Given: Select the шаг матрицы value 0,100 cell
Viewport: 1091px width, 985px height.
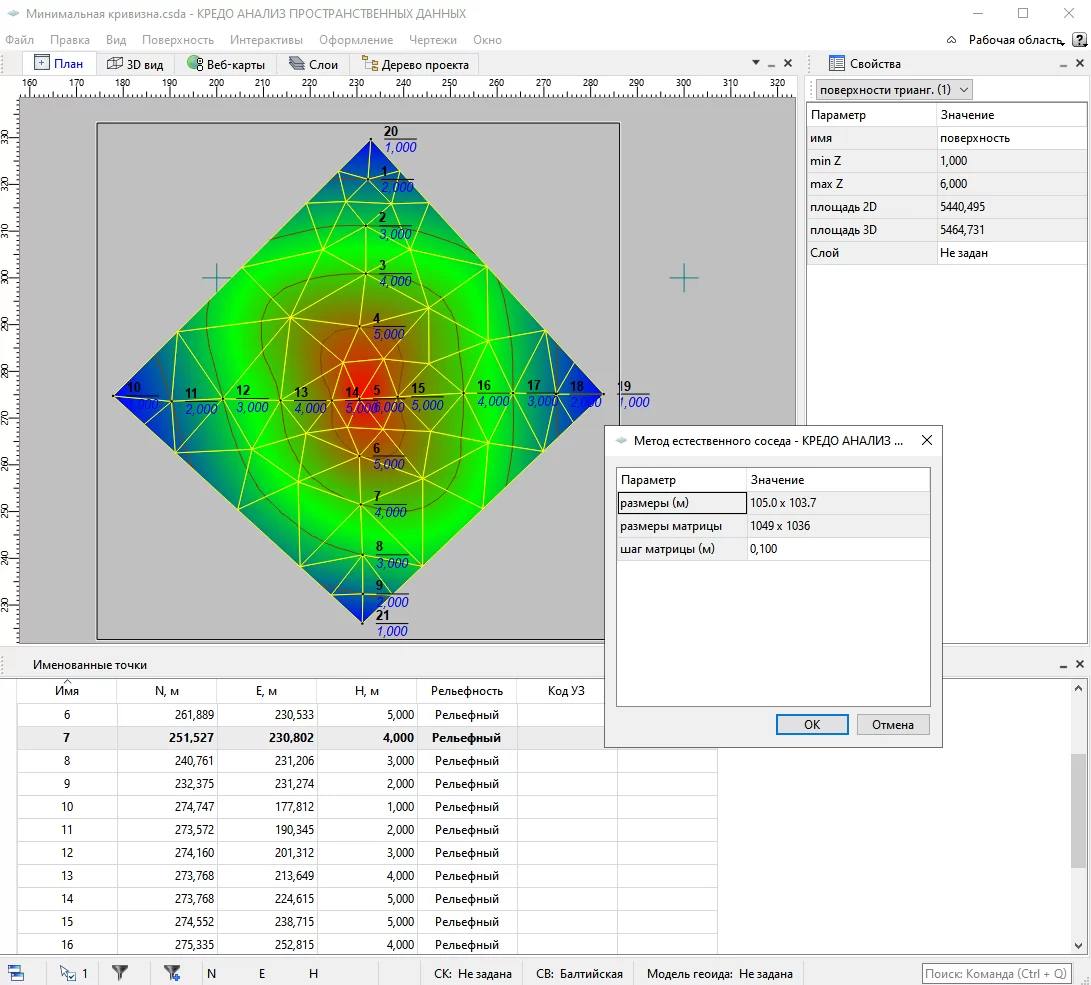Looking at the screenshot, I should [838, 549].
